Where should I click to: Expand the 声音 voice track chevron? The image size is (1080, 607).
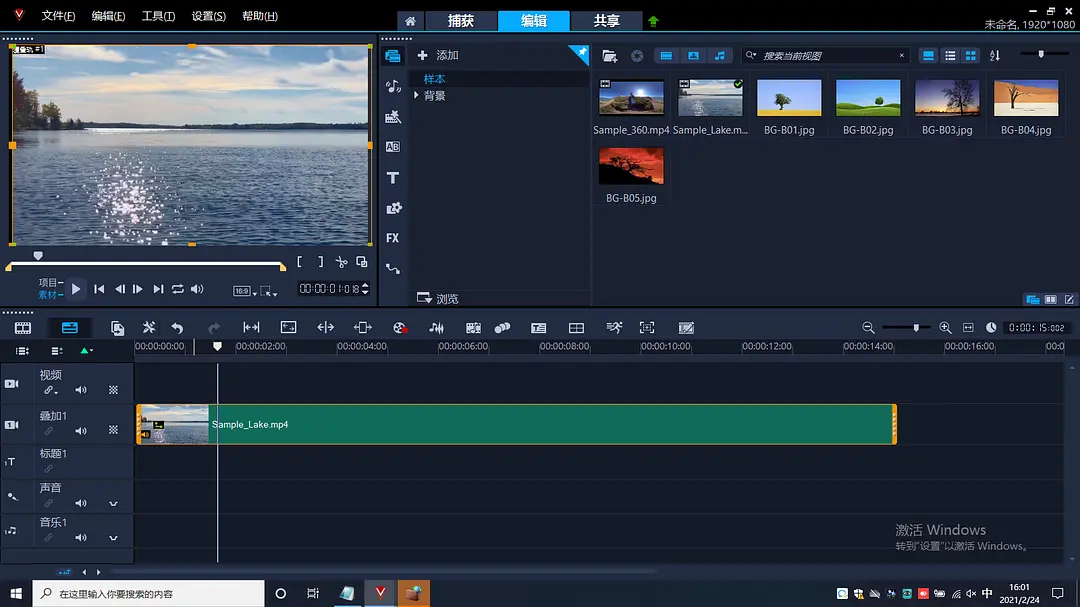coord(113,504)
